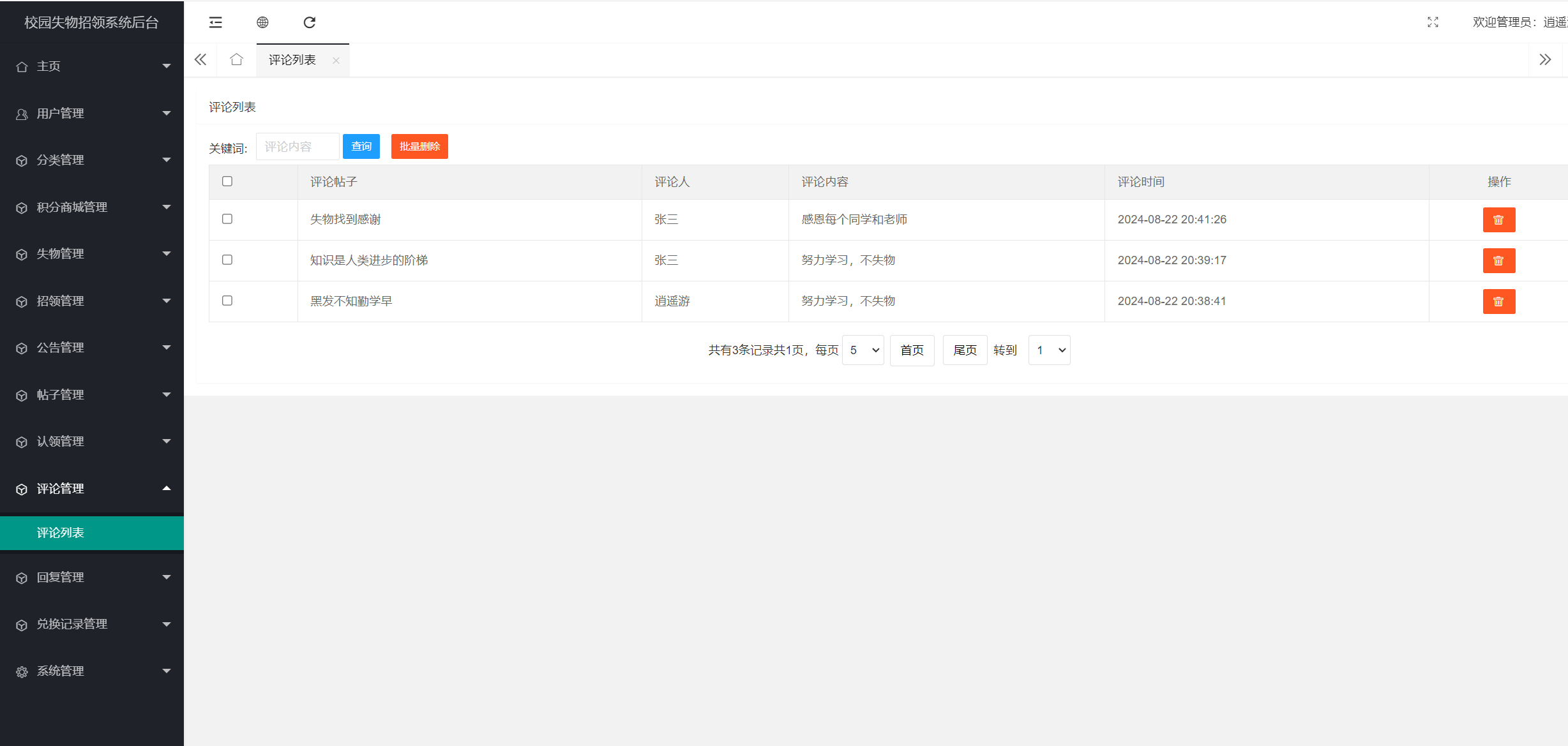Check the select-all checkbox in table header
The height and width of the screenshot is (746, 1568).
tap(227, 181)
